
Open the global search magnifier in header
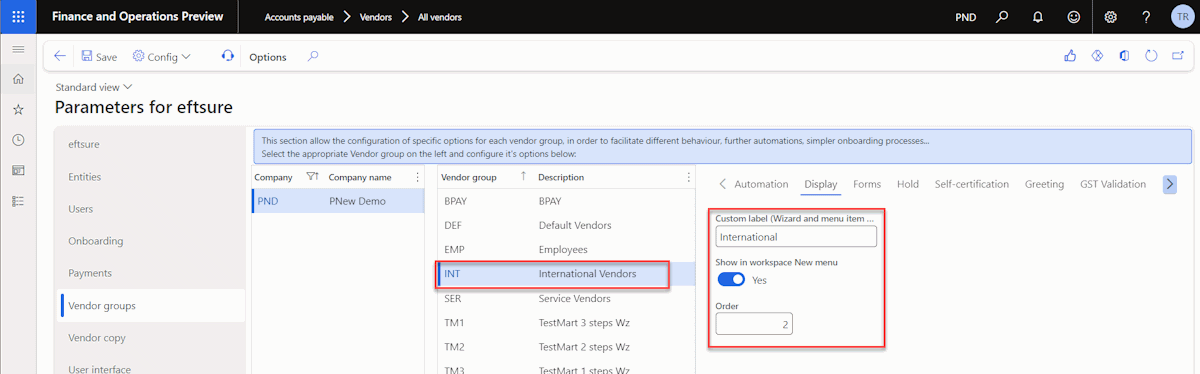(1002, 17)
